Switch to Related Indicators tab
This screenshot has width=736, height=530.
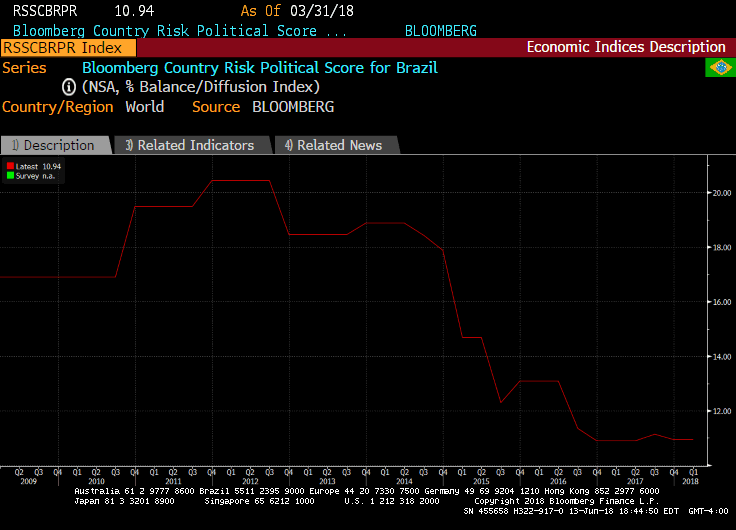coord(192,145)
